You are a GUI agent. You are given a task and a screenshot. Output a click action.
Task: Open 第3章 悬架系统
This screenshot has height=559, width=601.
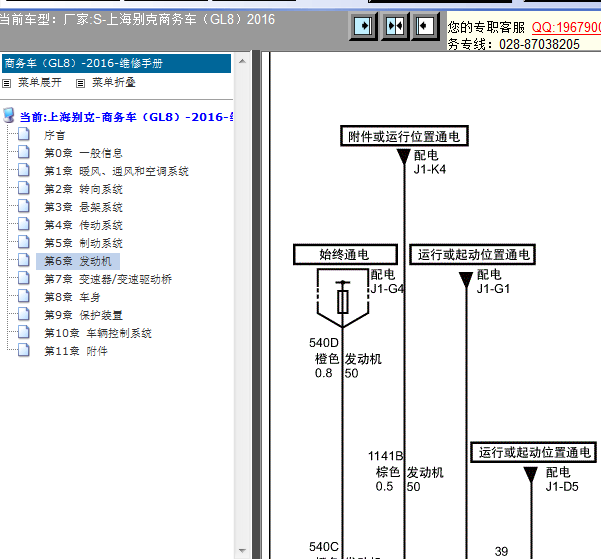[x=83, y=207]
